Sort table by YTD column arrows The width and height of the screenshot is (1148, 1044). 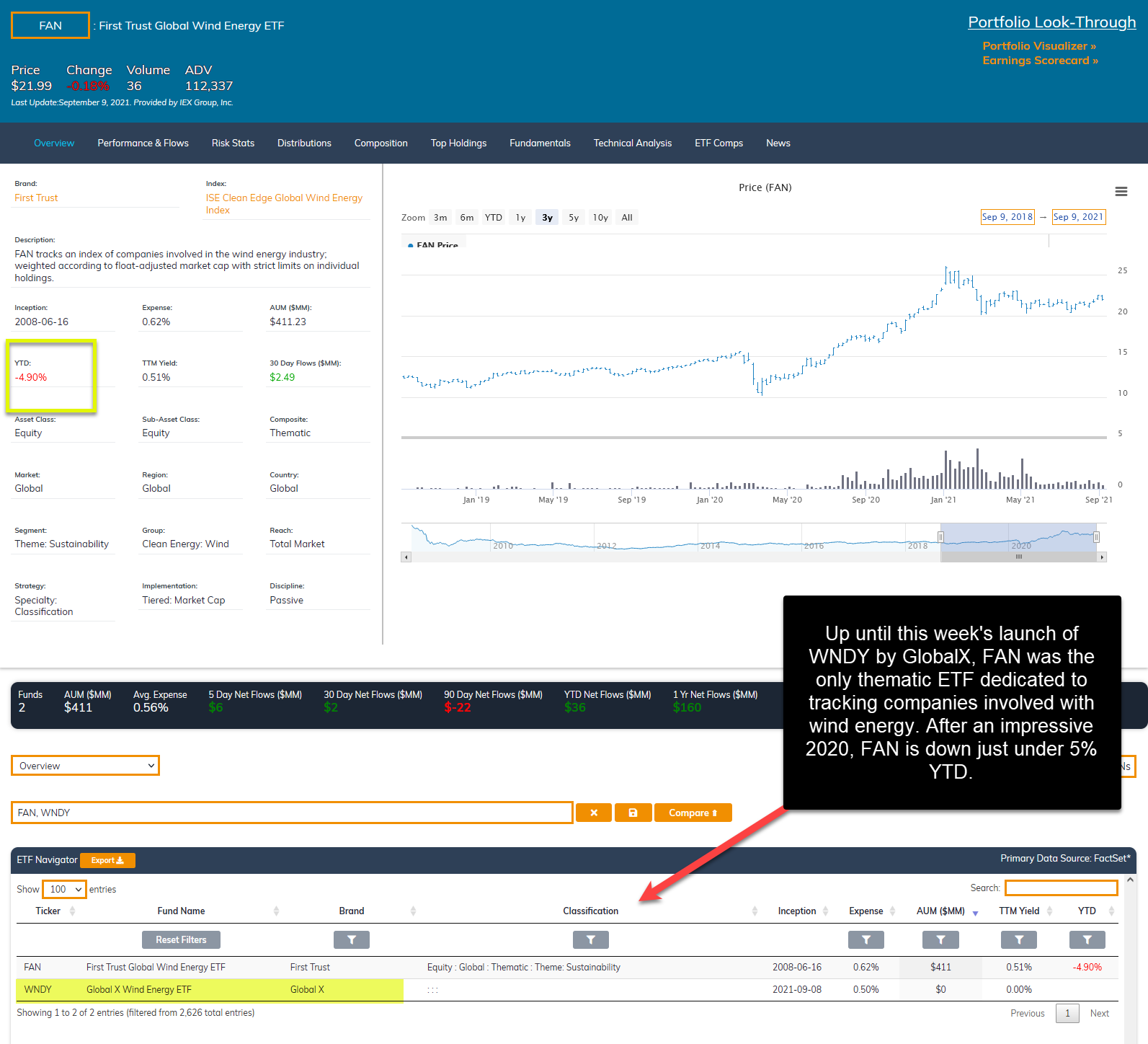(x=1111, y=911)
